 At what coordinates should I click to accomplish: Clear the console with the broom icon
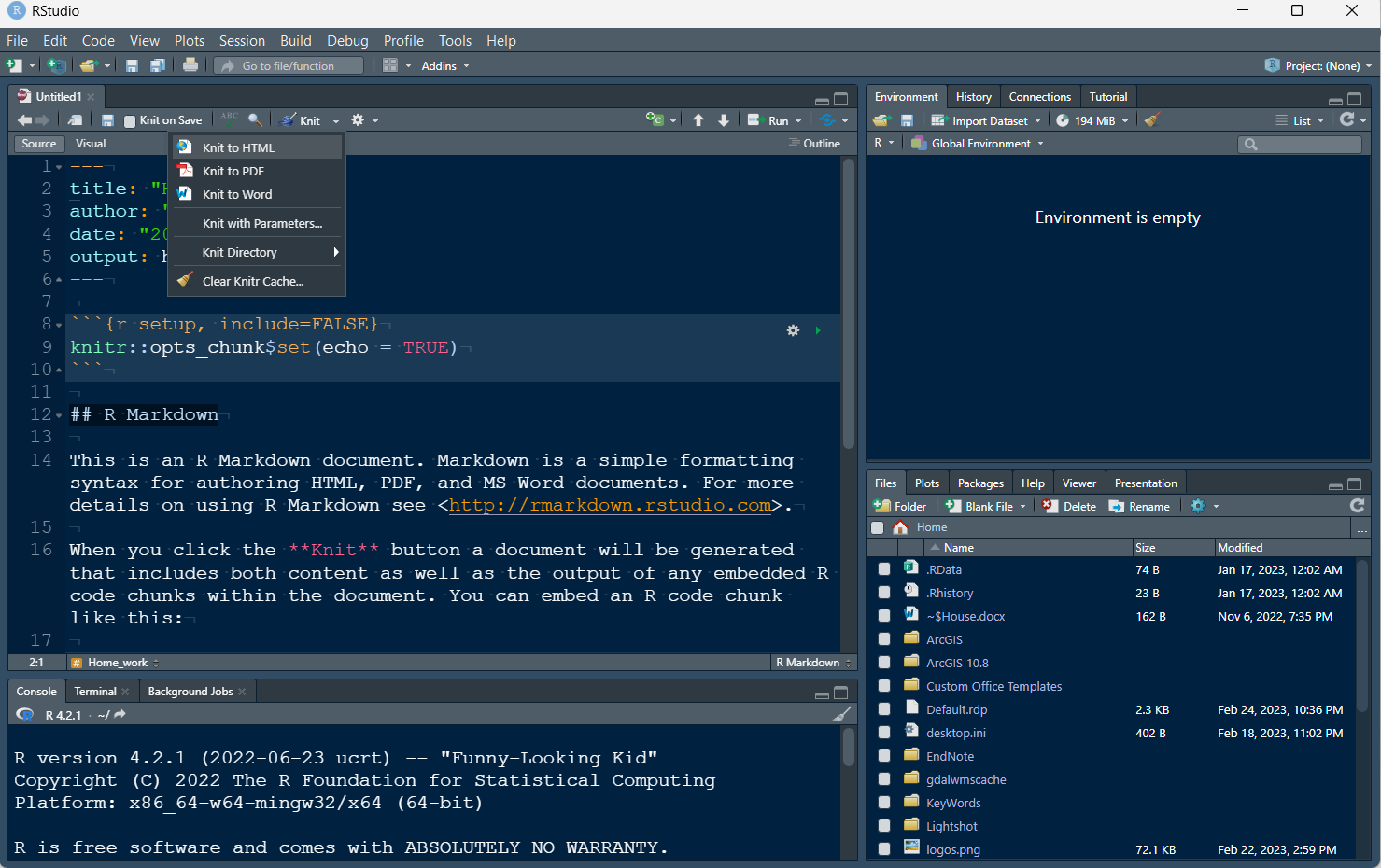(842, 715)
